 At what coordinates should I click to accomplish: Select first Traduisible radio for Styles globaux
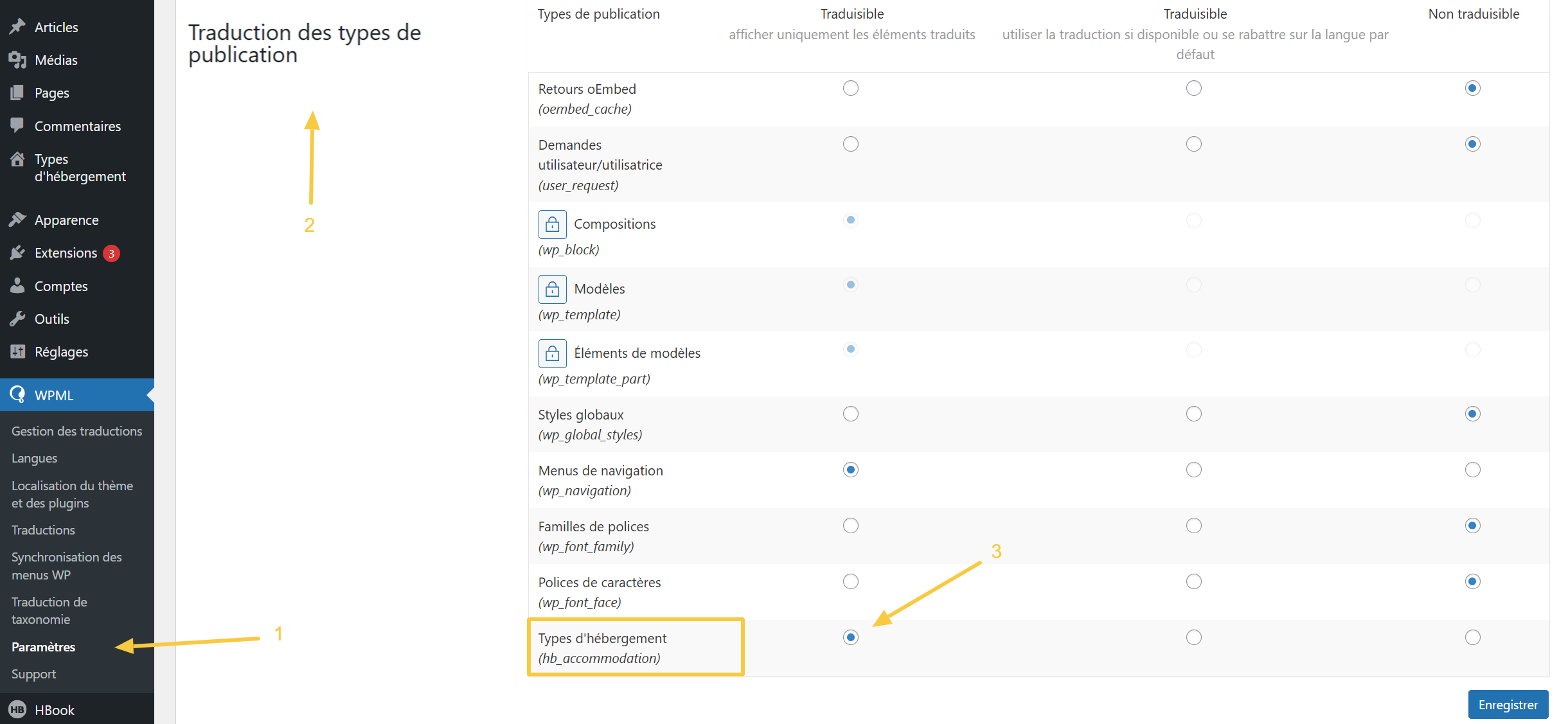[x=850, y=414]
